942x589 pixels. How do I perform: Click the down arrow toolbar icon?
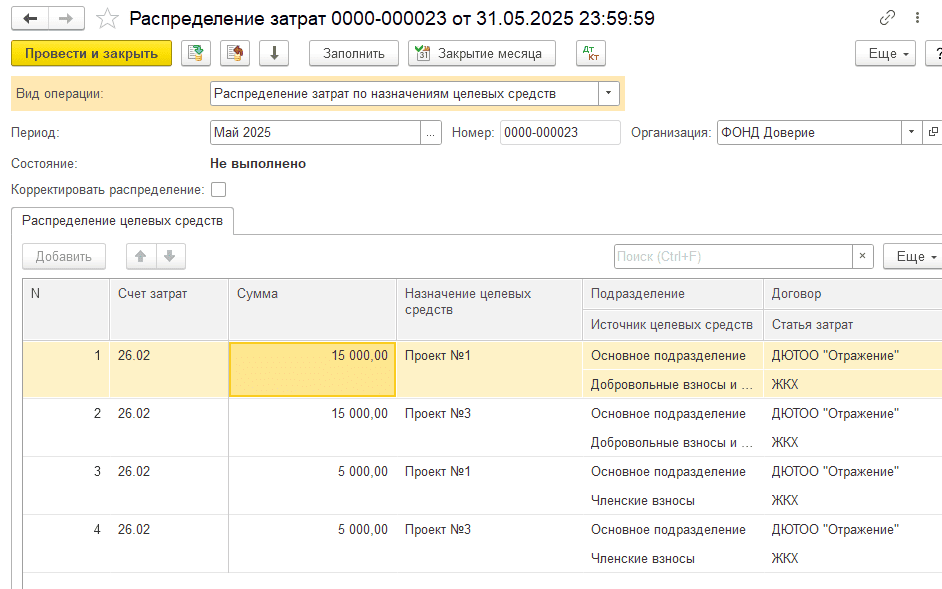click(274, 53)
